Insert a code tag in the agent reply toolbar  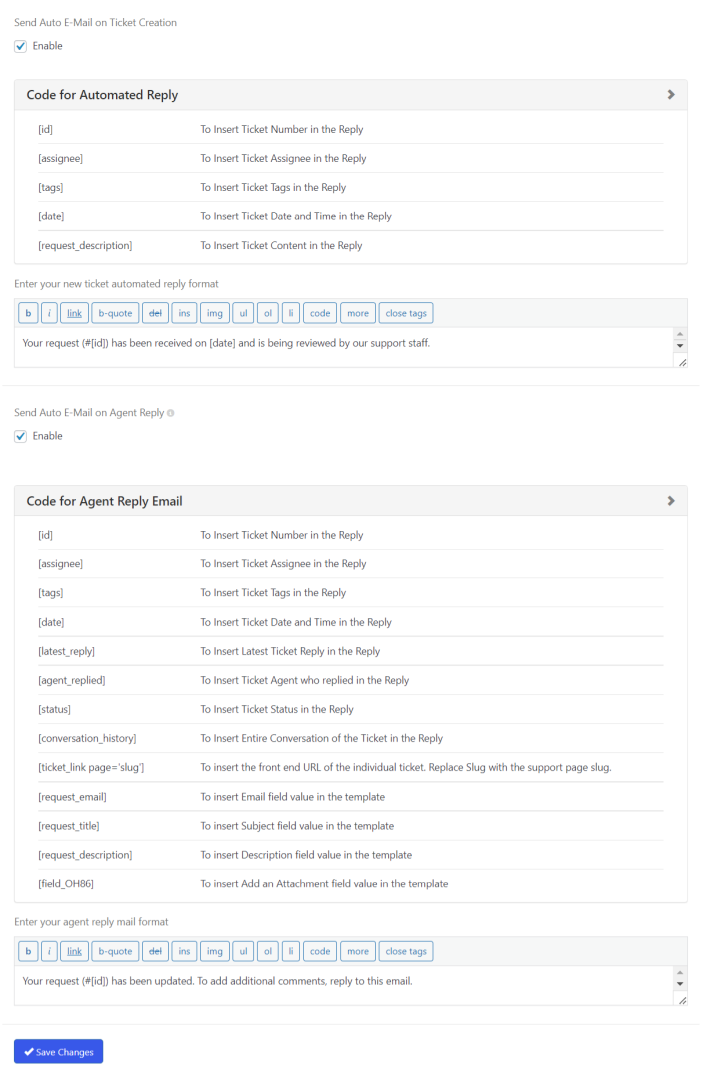click(x=319, y=950)
